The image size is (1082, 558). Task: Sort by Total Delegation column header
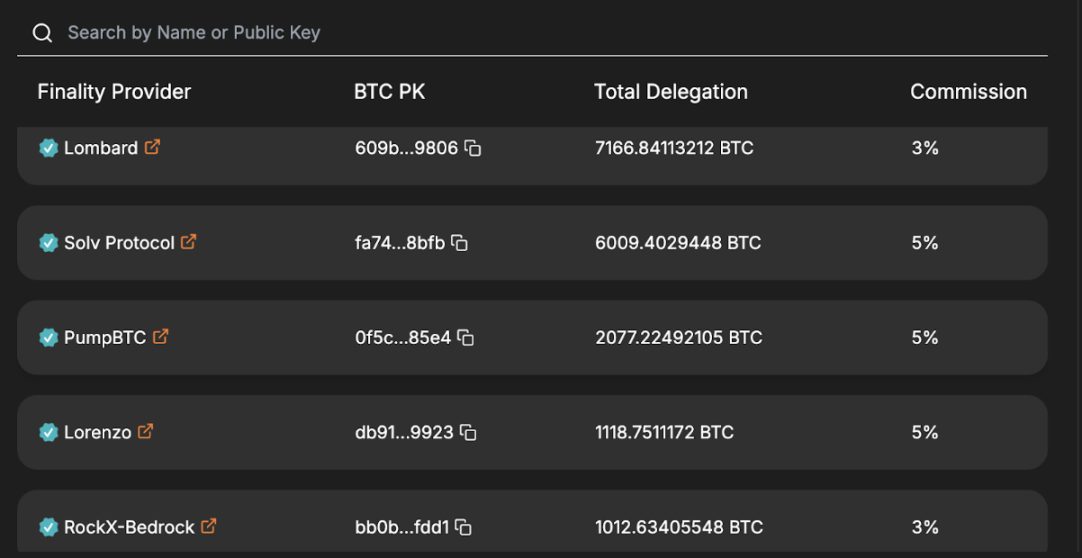[x=670, y=92]
